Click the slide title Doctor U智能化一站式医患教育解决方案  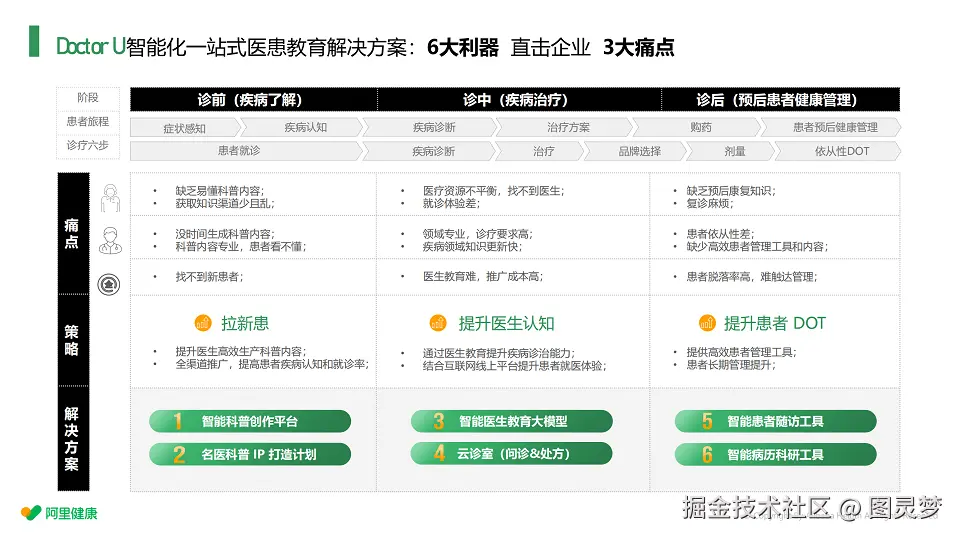click(231, 47)
